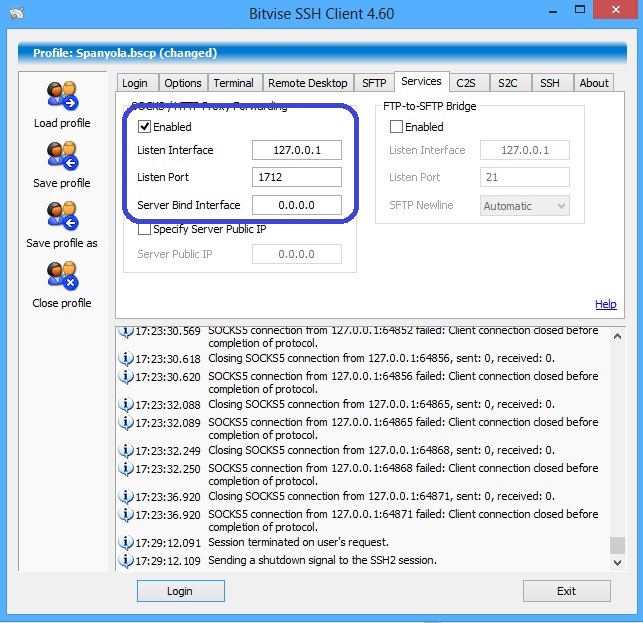Open the Terminal tab
This screenshot has width=643, height=623.
234,83
